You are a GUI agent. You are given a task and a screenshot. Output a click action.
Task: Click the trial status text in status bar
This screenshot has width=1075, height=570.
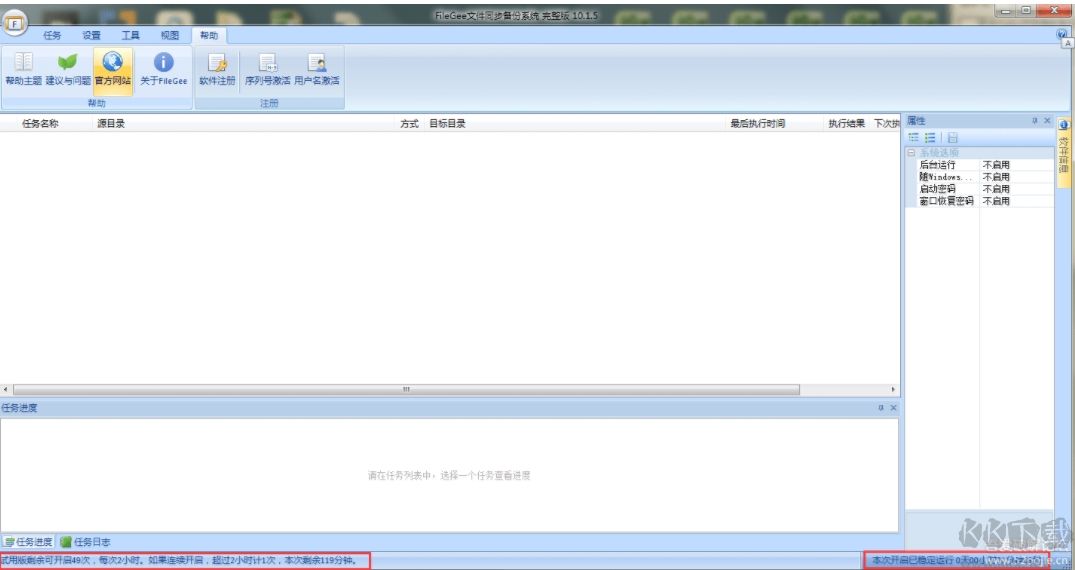click(x=180, y=560)
